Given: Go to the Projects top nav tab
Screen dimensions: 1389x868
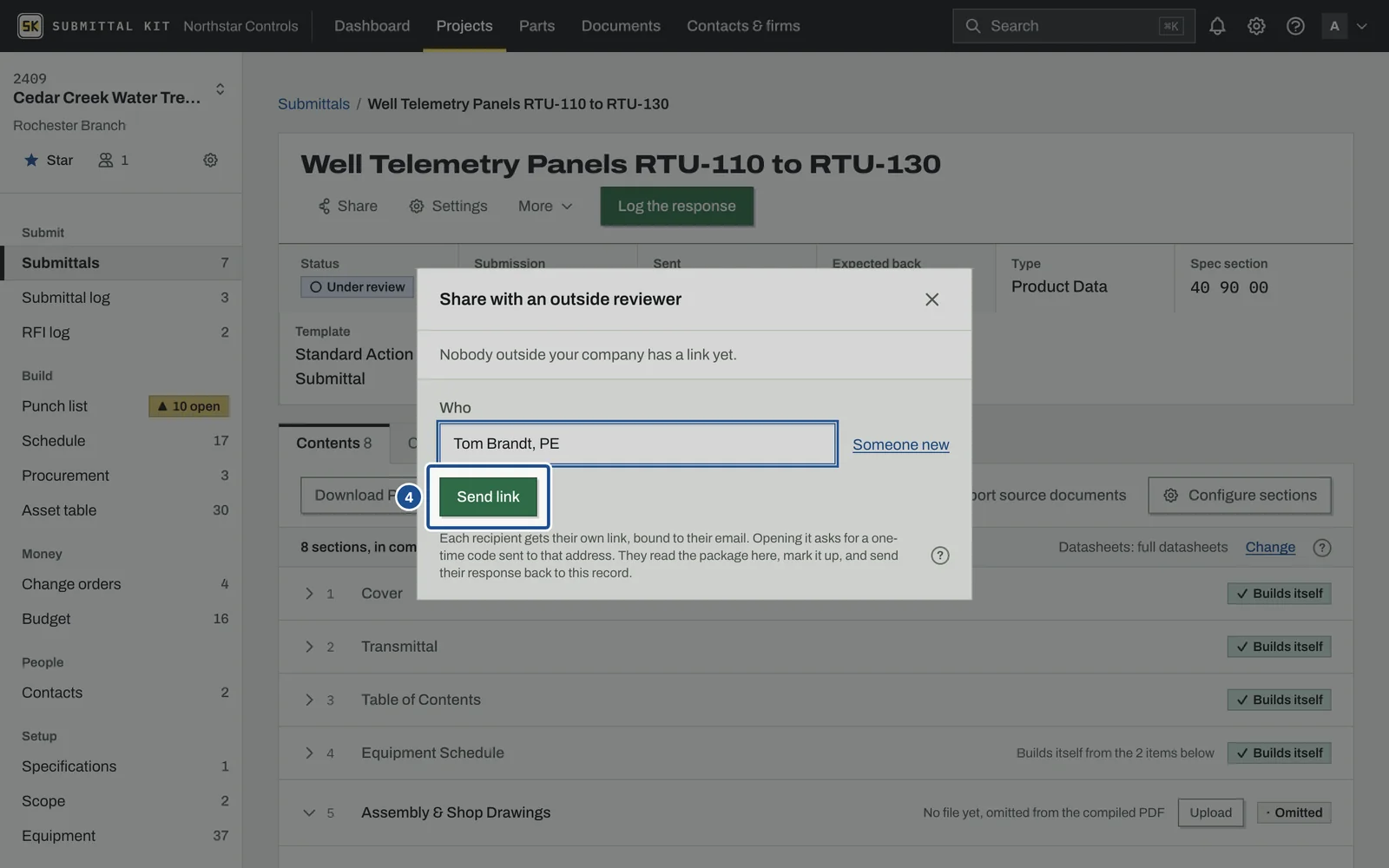Looking at the screenshot, I should [464, 26].
